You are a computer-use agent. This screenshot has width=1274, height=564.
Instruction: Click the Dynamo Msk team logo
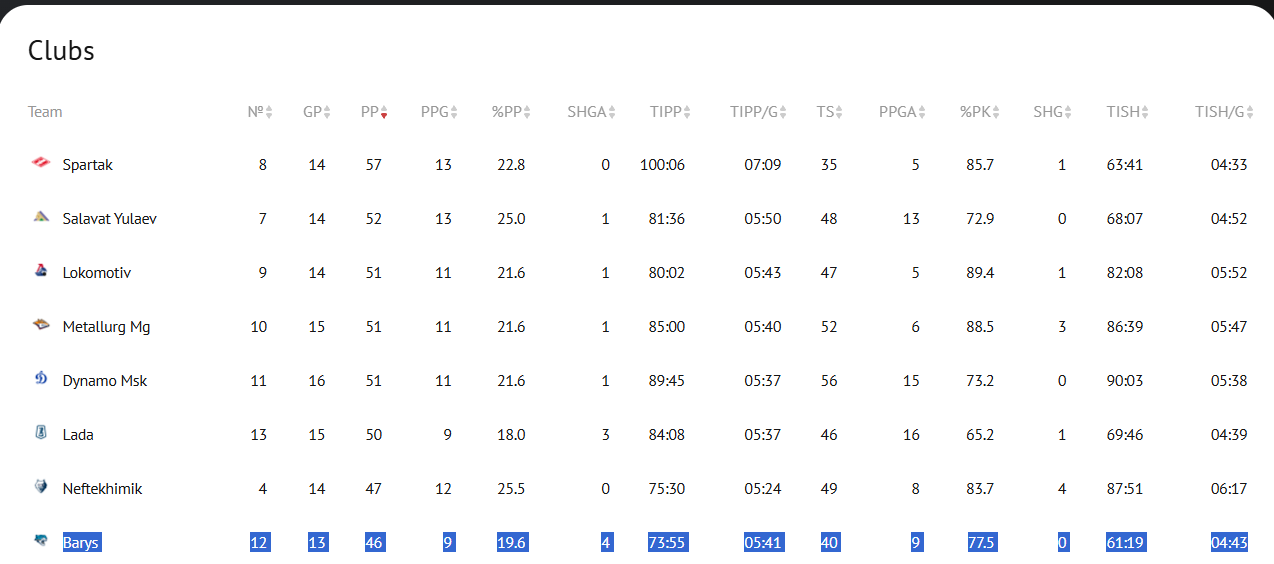point(40,380)
